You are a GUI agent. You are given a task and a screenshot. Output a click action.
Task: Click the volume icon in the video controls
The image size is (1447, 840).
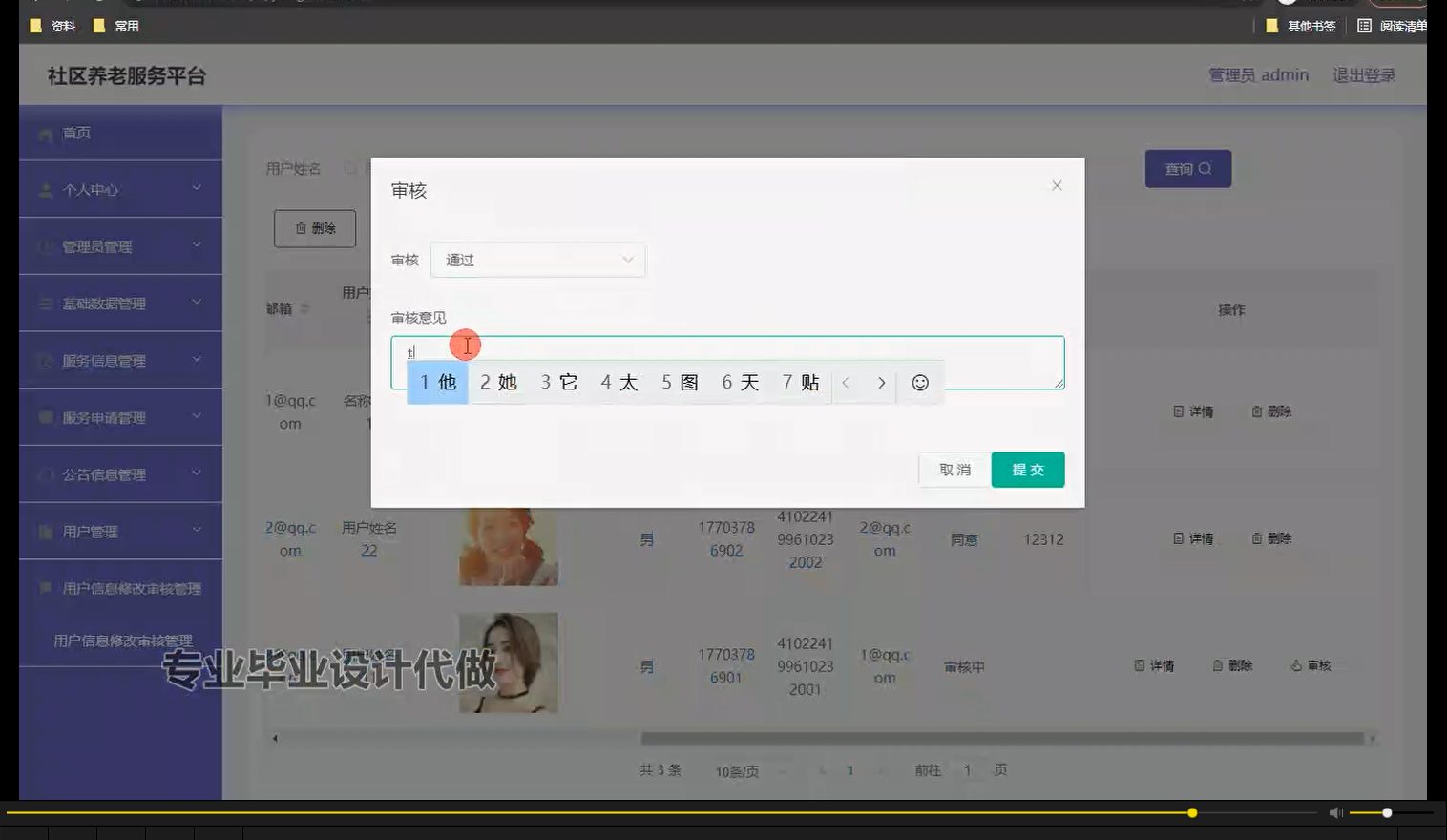[x=1334, y=812]
